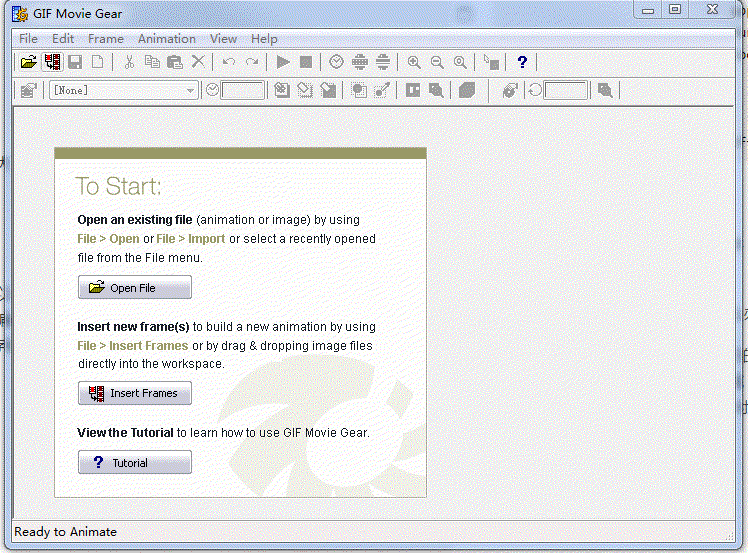The width and height of the screenshot is (748, 553).
Task: Open the File menu
Action: click(28, 39)
